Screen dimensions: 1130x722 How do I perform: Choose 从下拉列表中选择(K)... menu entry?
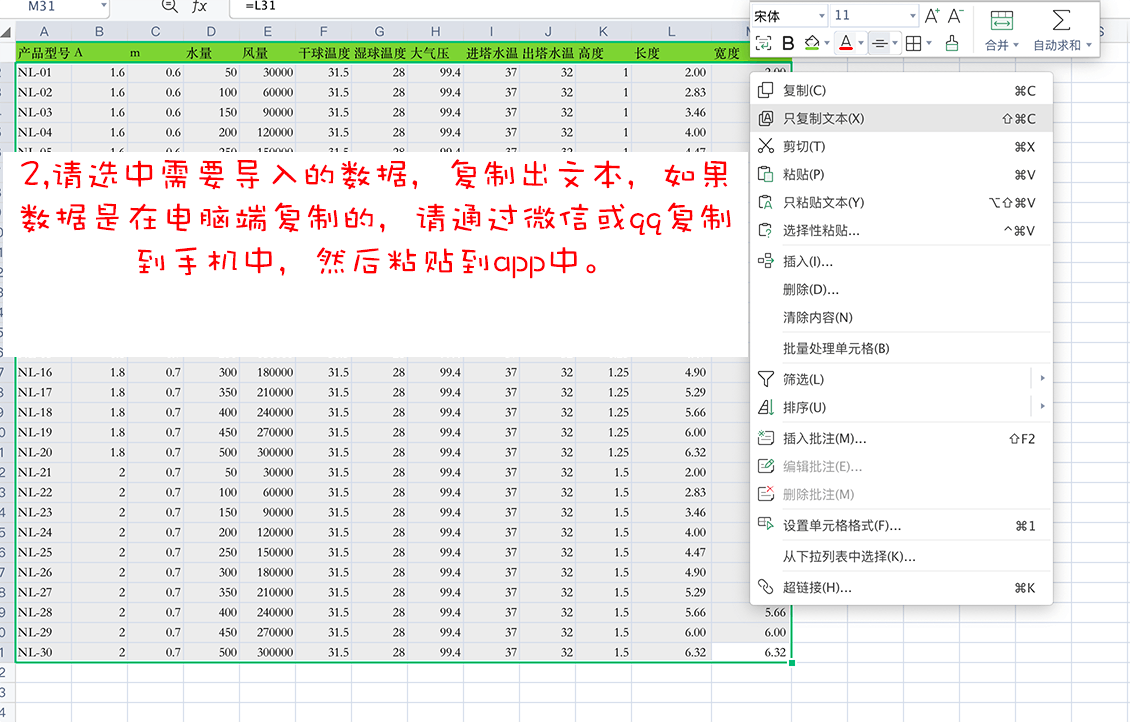(x=901, y=556)
